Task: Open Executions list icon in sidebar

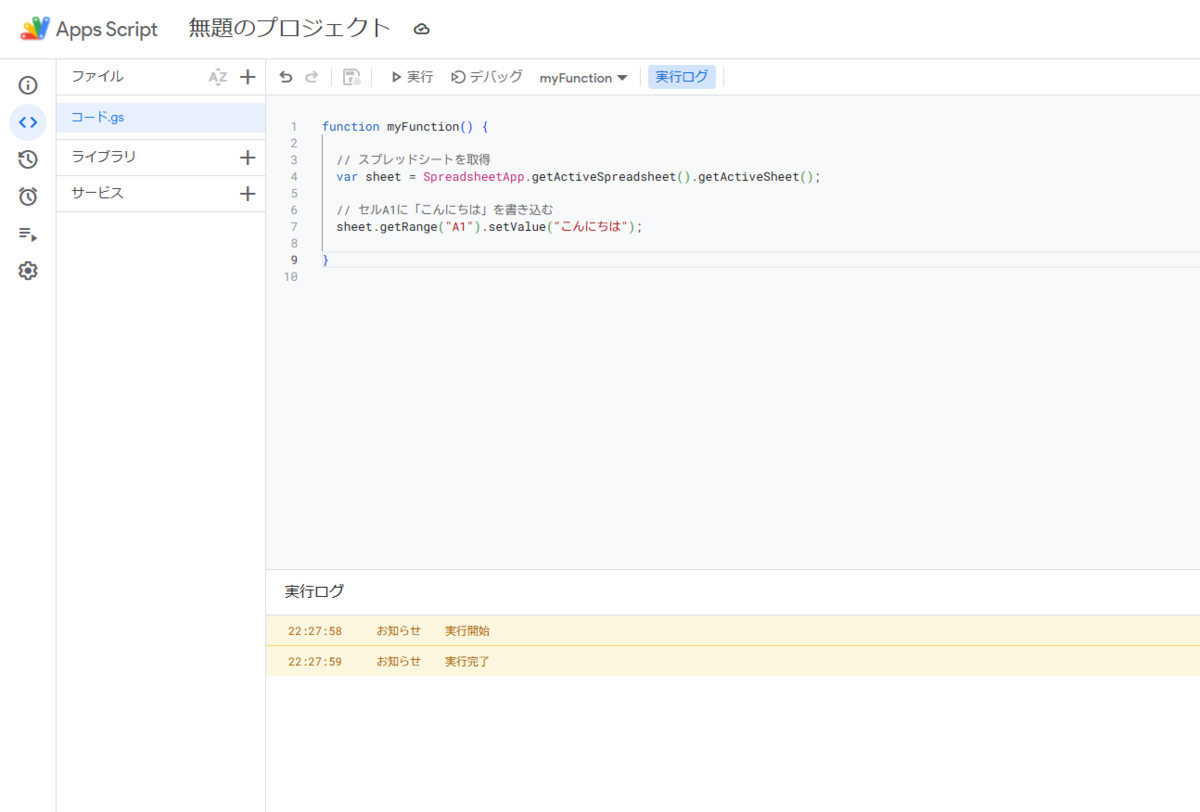Action: (x=28, y=234)
